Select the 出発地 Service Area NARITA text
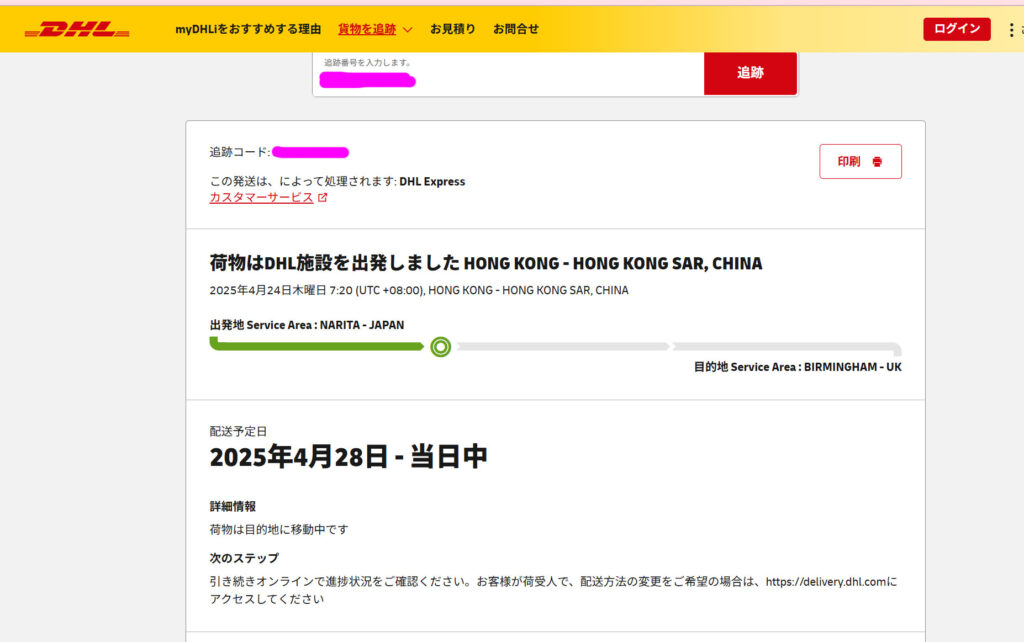Viewport: 1024px width, 642px height. (307, 325)
